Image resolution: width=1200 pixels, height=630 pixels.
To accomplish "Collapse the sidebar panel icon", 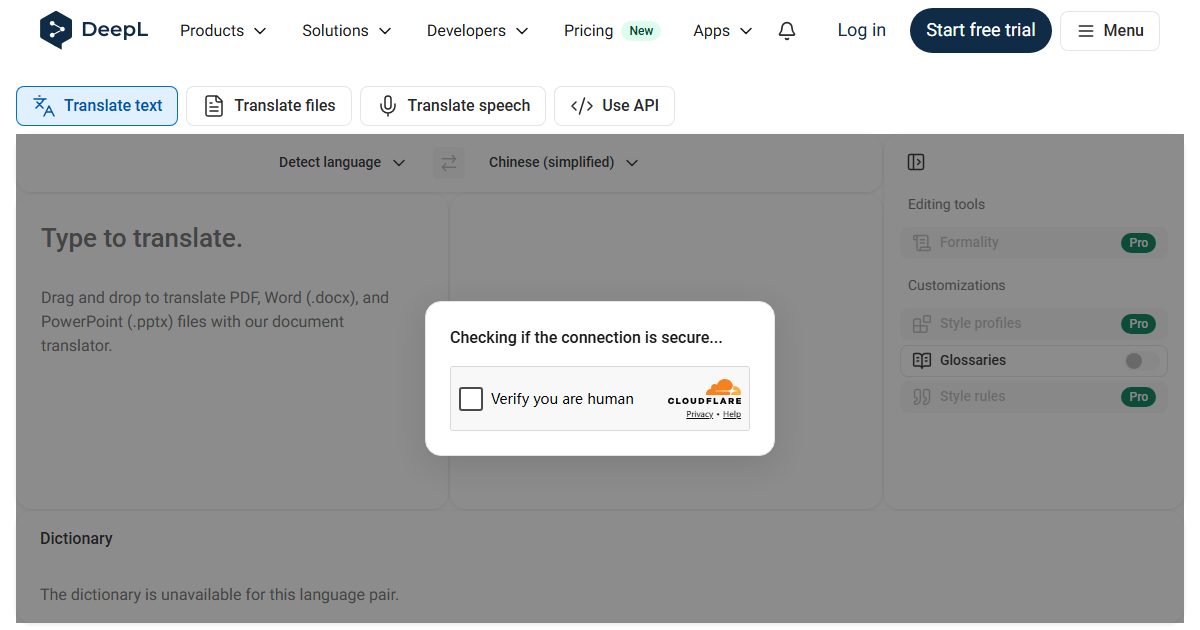I will [916, 162].
